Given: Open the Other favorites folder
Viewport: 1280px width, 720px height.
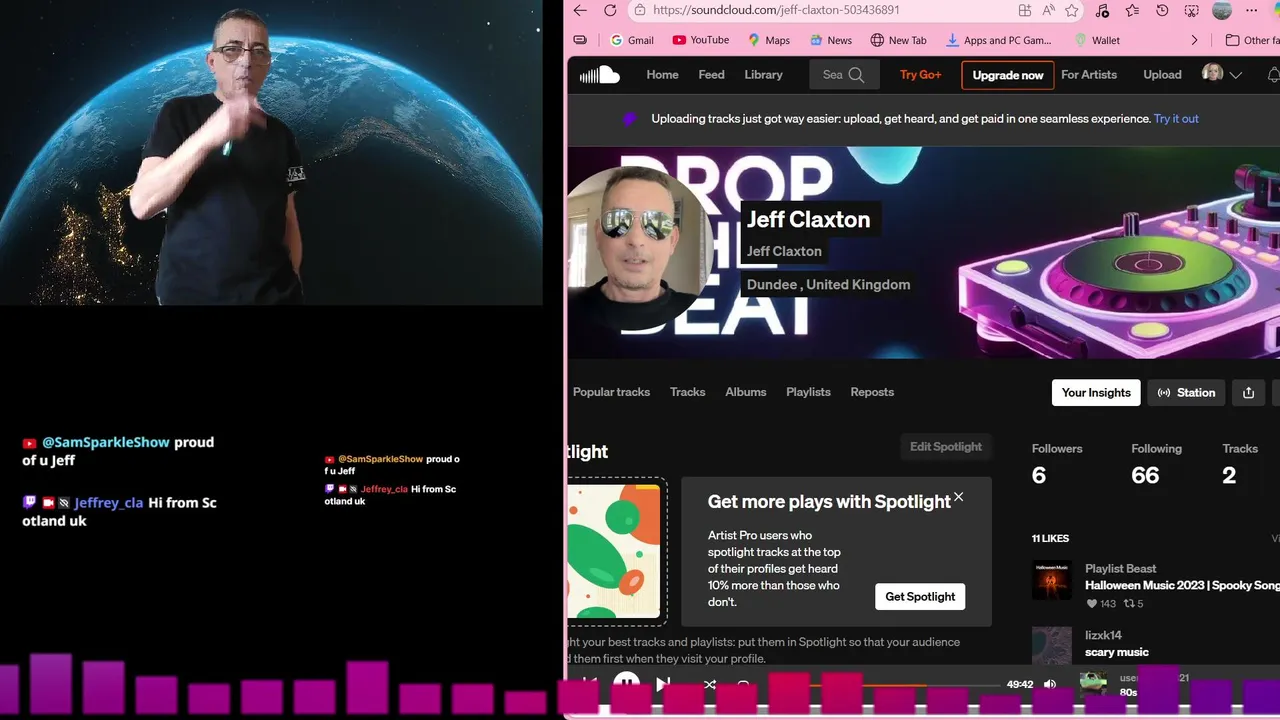Looking at the screenshot, I should point(1252,40).
